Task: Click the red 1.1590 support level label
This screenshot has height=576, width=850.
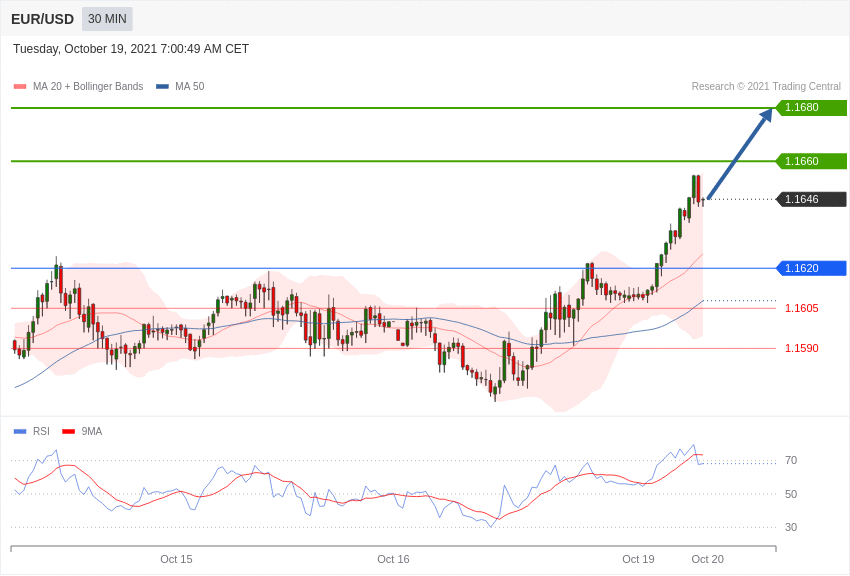Action: (x=802, y=348)
